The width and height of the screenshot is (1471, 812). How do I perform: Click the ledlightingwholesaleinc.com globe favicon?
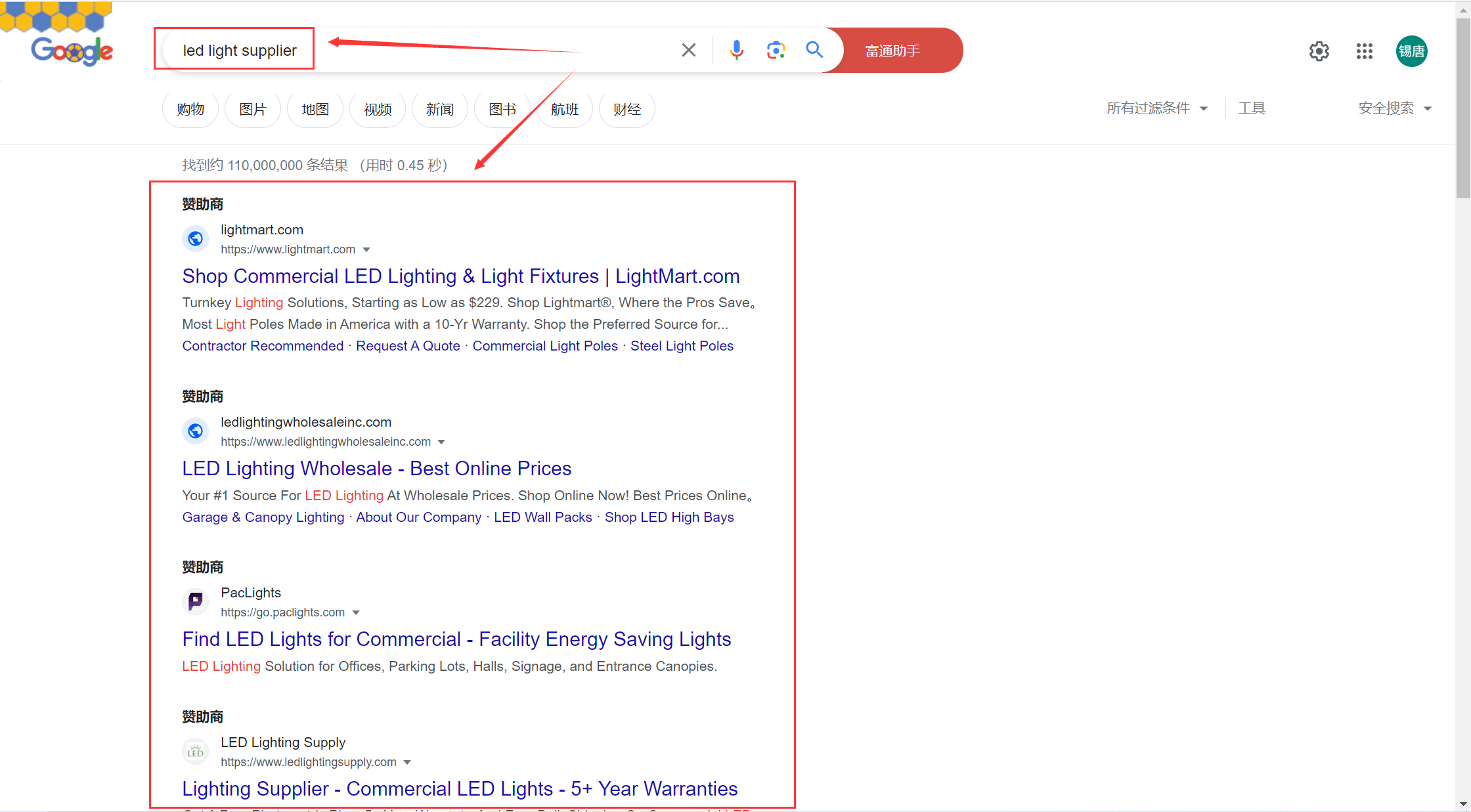[x=195, y=431]
